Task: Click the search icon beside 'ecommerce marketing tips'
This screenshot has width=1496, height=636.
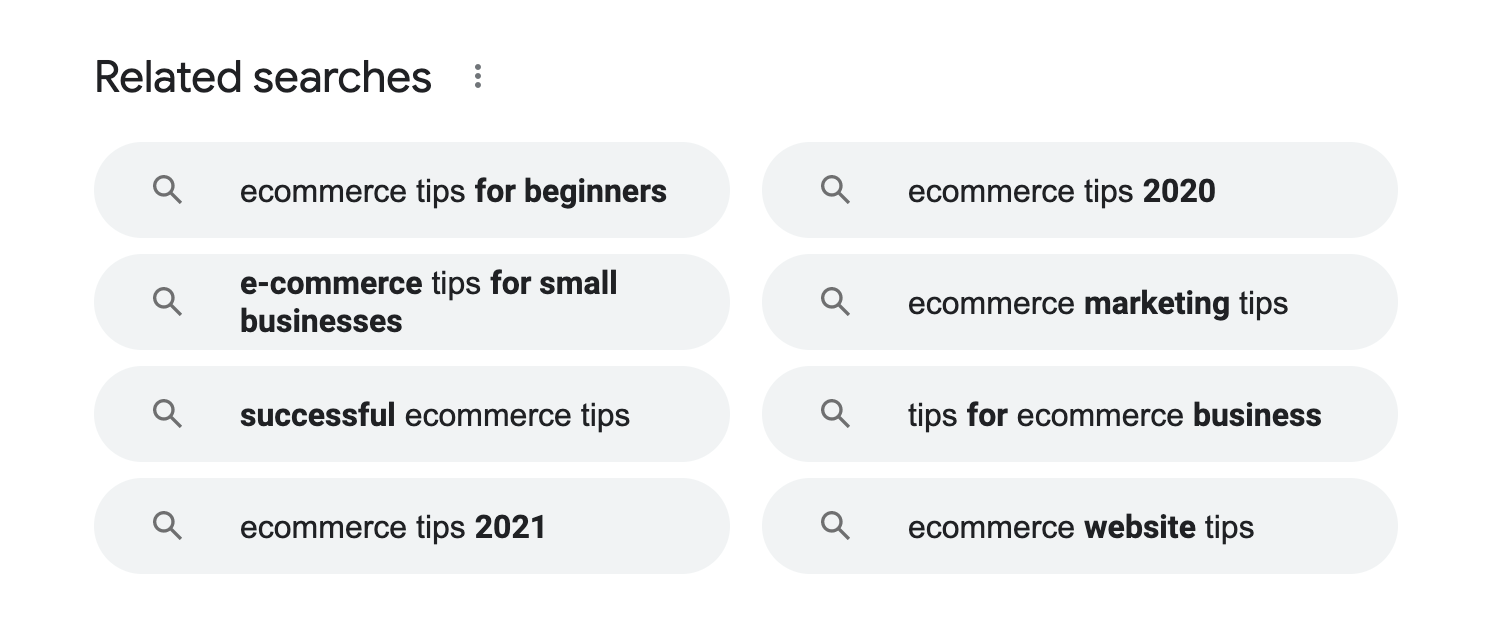Action: click(x=835, y=302)
